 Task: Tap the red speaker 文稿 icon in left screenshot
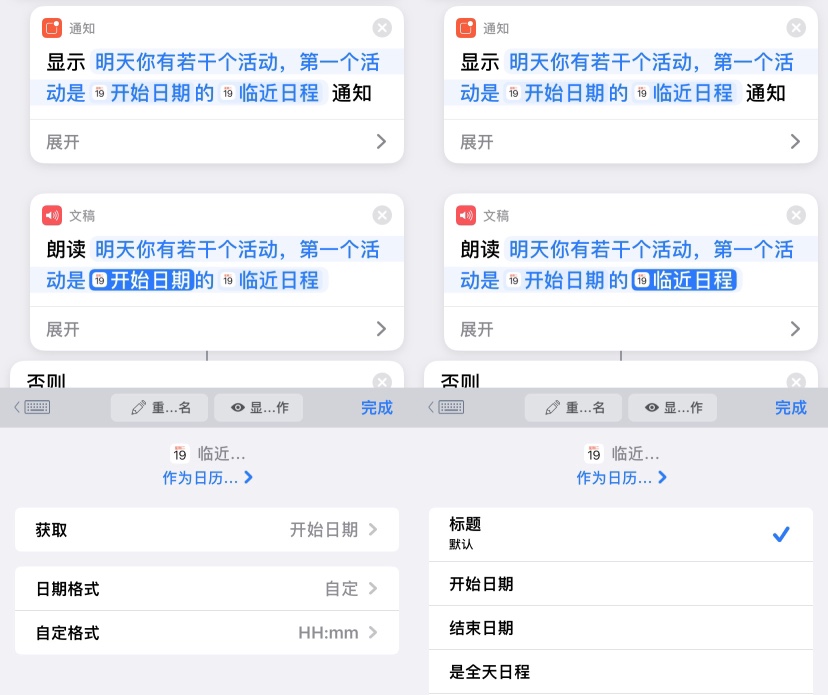[x=52, y=215]
